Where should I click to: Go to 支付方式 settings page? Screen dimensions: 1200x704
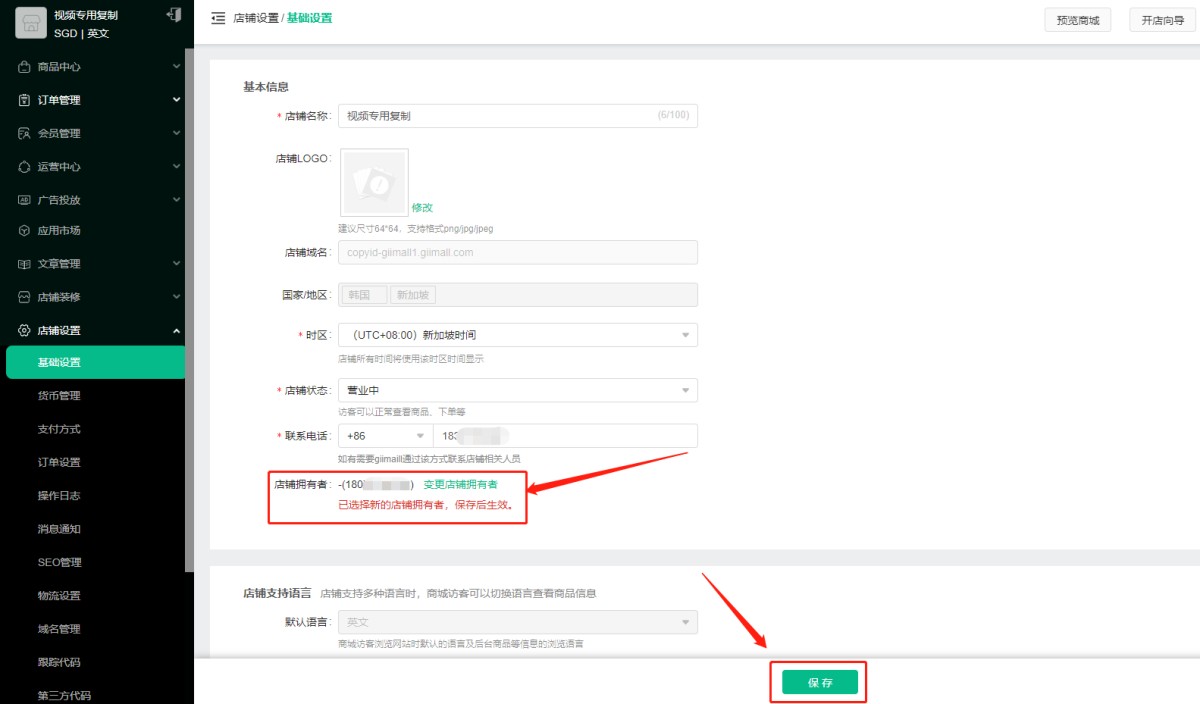[x=59, y=429]
